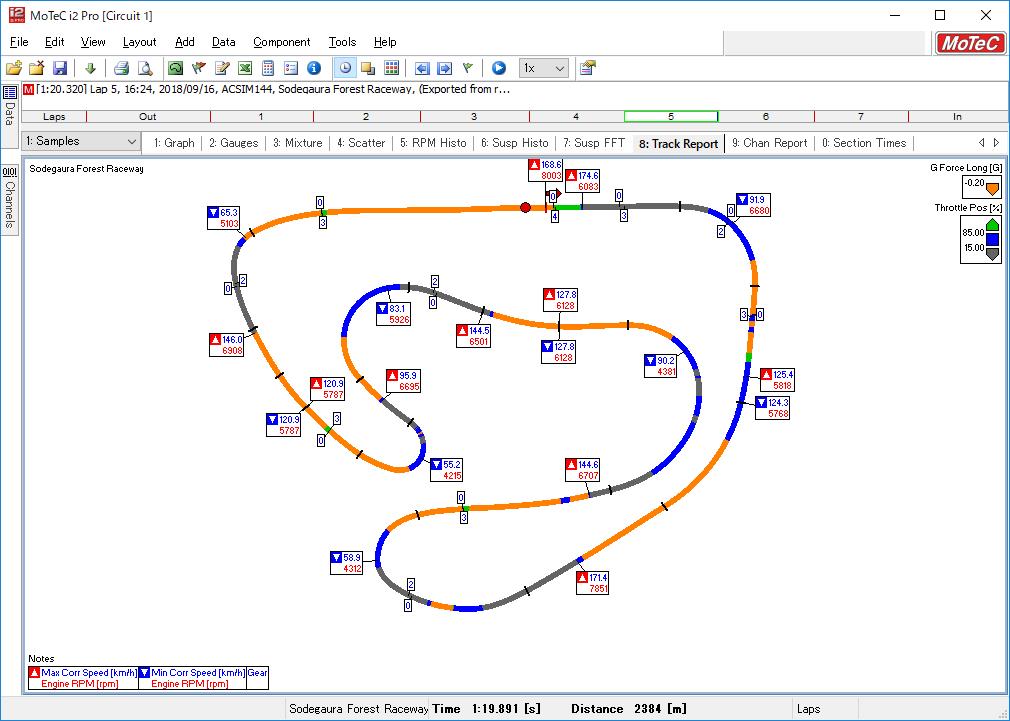This screenshot has width=1010, height=721.
Task: Select lap 7 in lap bar
Action: coord(861,117)
